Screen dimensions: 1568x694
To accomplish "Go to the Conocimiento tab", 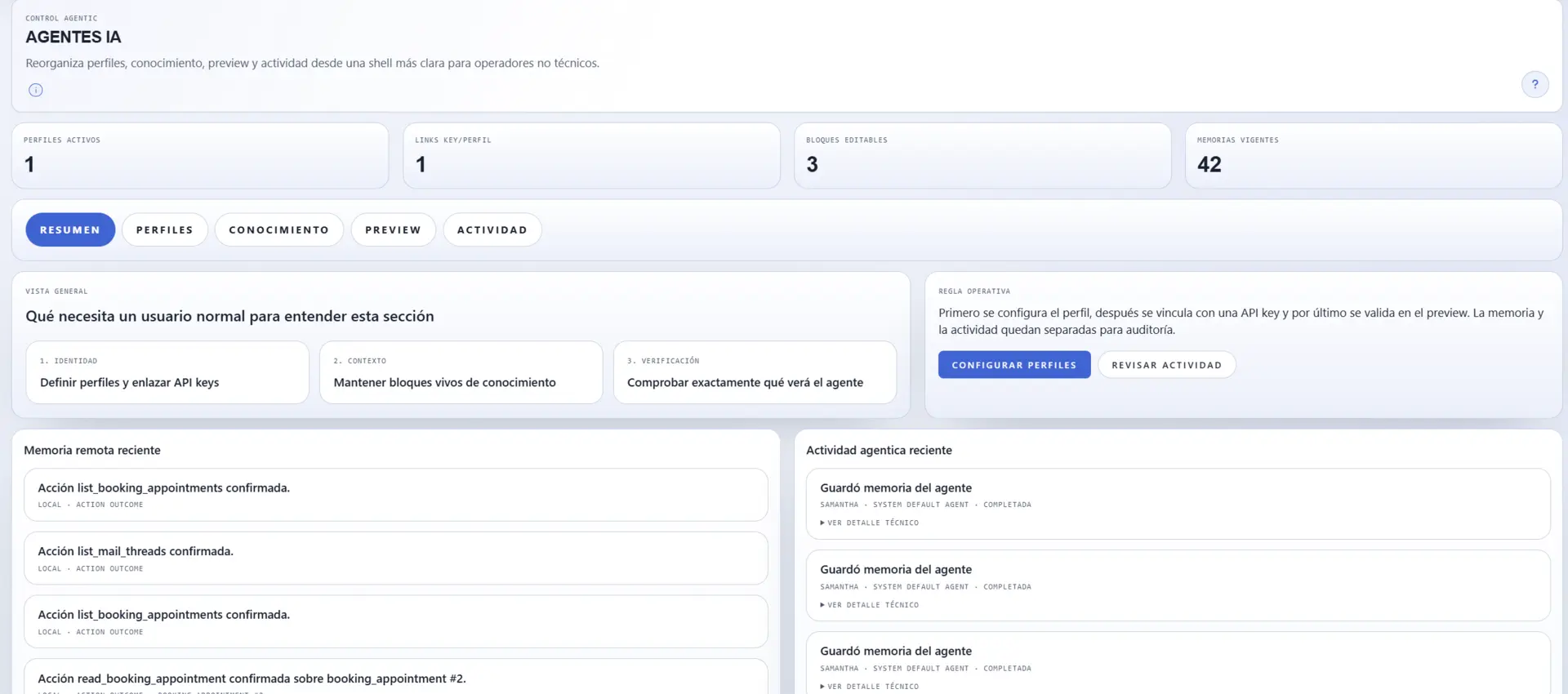I will click(279, 230).
